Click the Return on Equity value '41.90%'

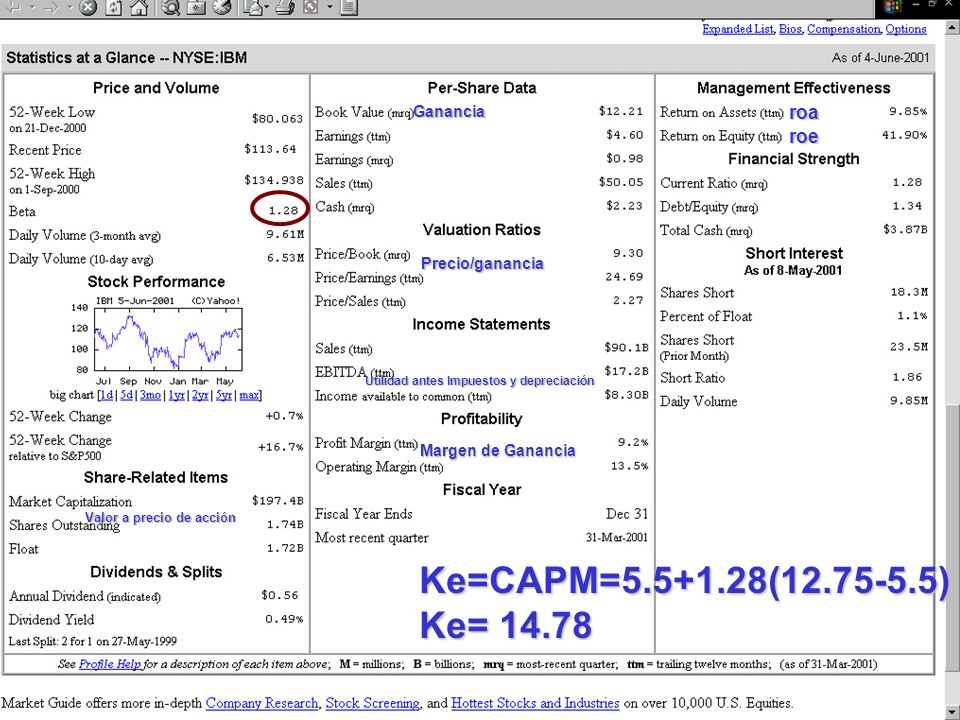click(904, 135)
